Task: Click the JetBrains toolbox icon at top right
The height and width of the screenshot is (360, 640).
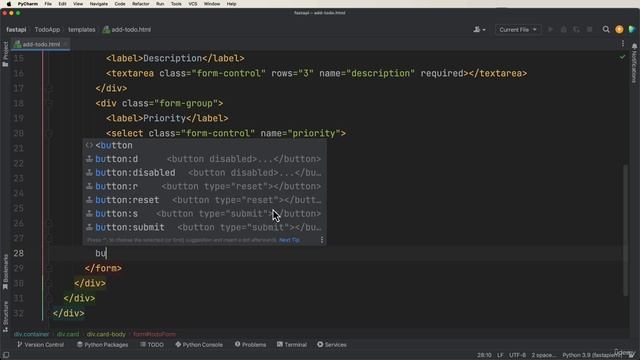Action: pyautogui.click(x=632, y=29)
